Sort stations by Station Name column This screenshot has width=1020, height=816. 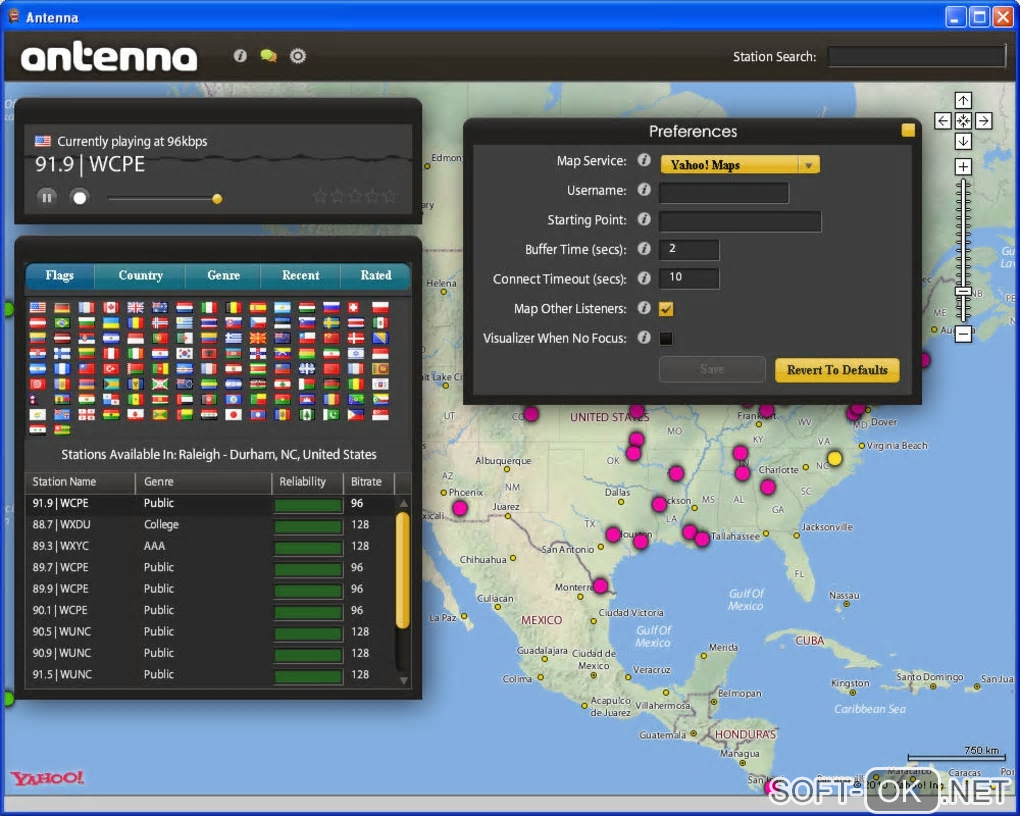click(79, 482)
